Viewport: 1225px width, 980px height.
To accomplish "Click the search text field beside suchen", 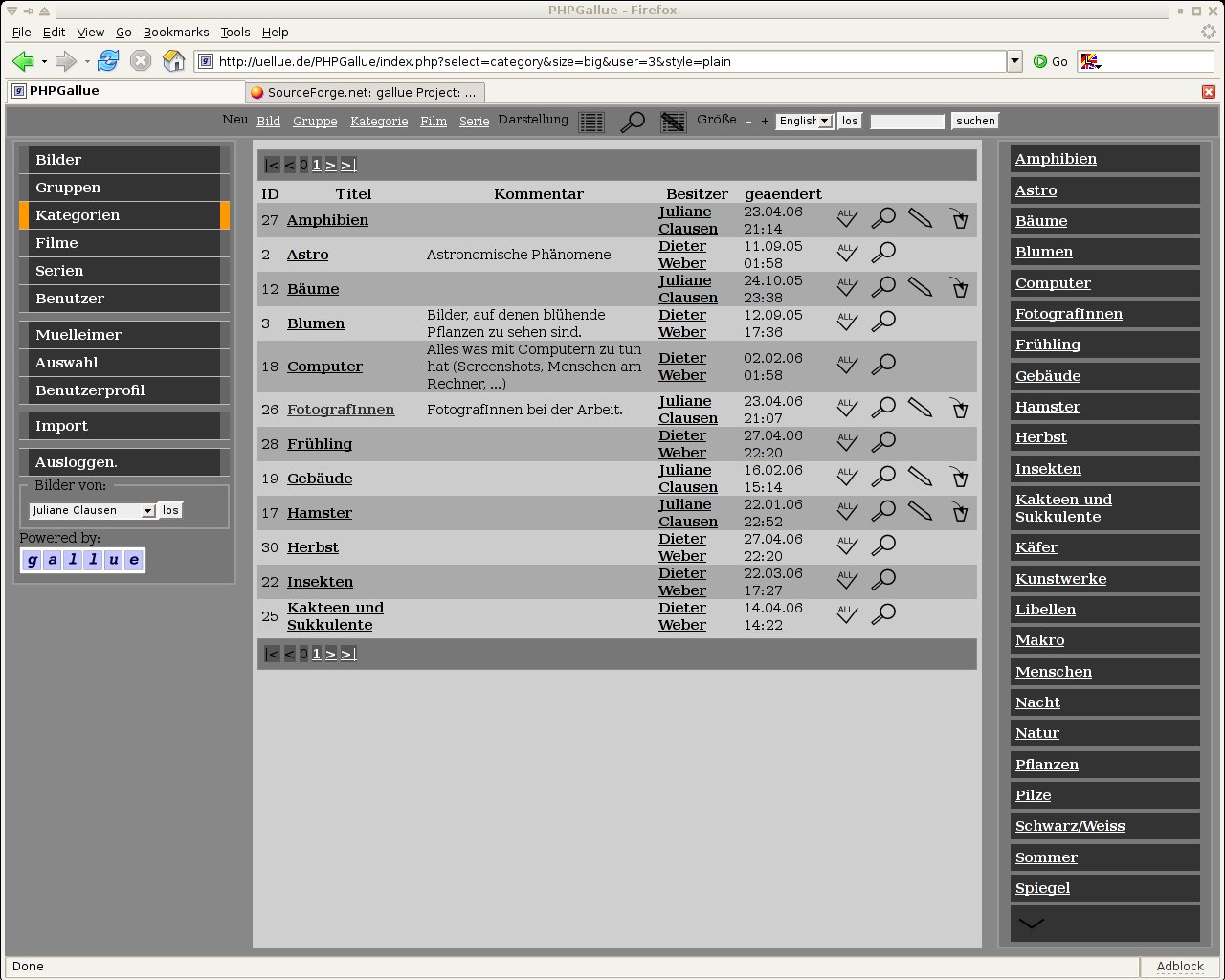I will pos(906,121).
